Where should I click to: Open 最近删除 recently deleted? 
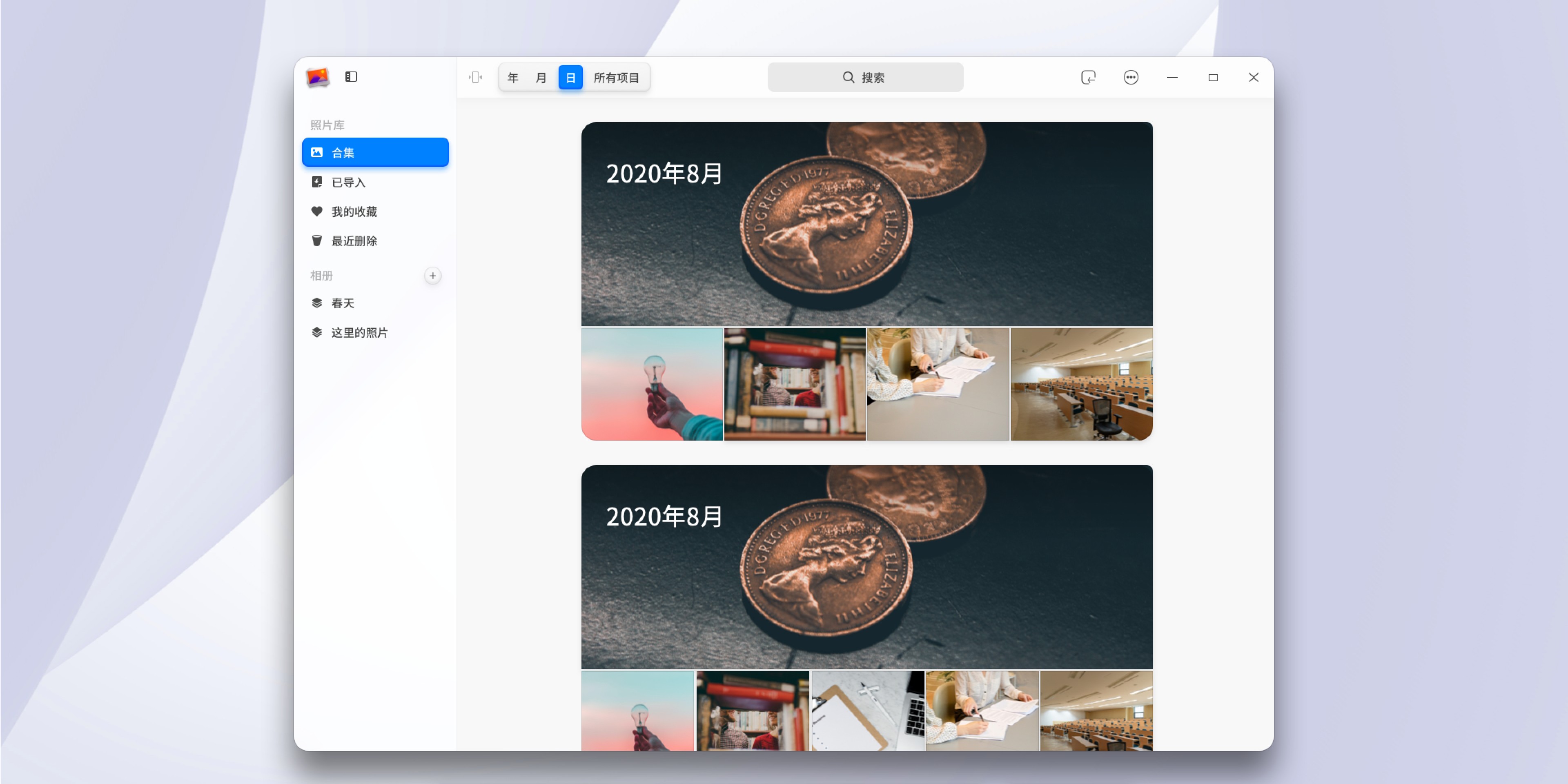[376, 241]
